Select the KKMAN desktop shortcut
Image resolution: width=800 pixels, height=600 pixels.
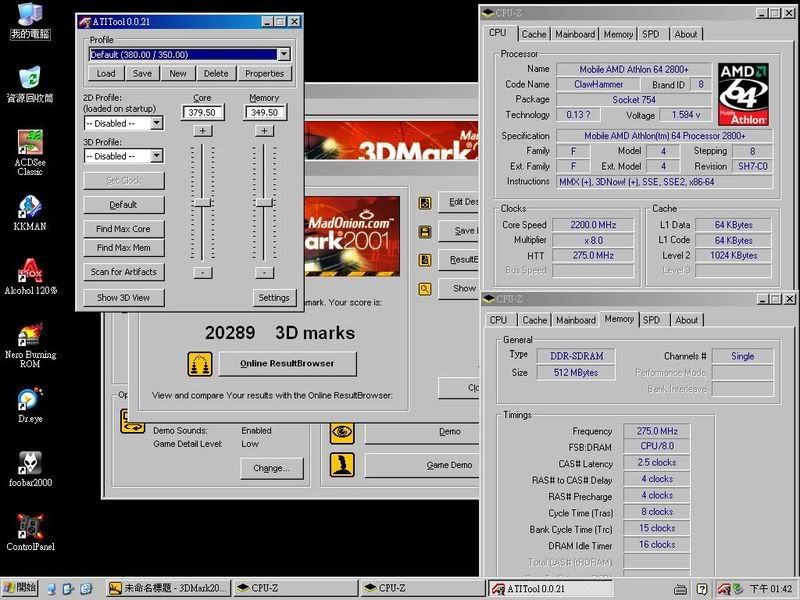30,213
